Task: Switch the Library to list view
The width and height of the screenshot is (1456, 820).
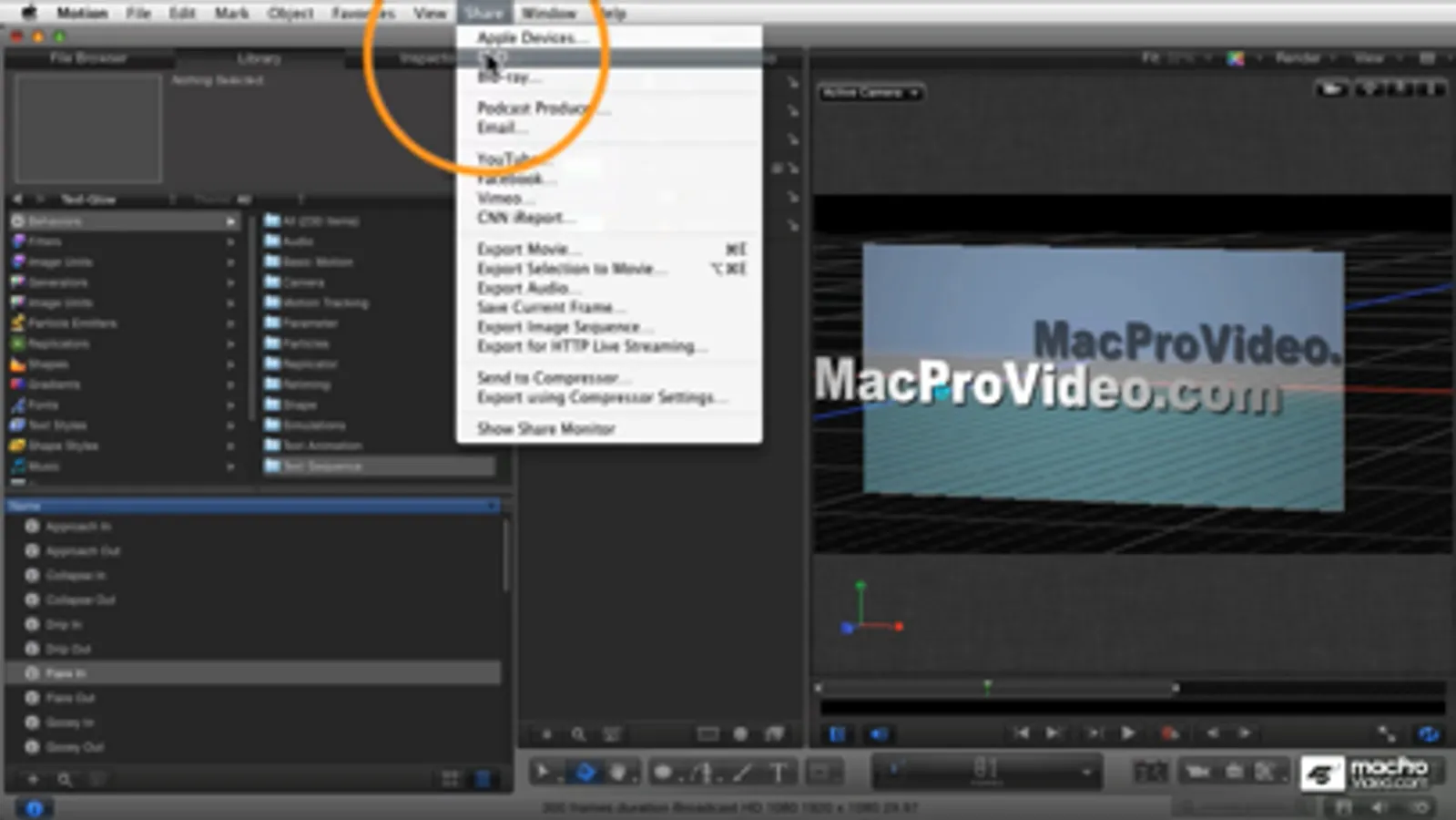Action: pos(483,779)
